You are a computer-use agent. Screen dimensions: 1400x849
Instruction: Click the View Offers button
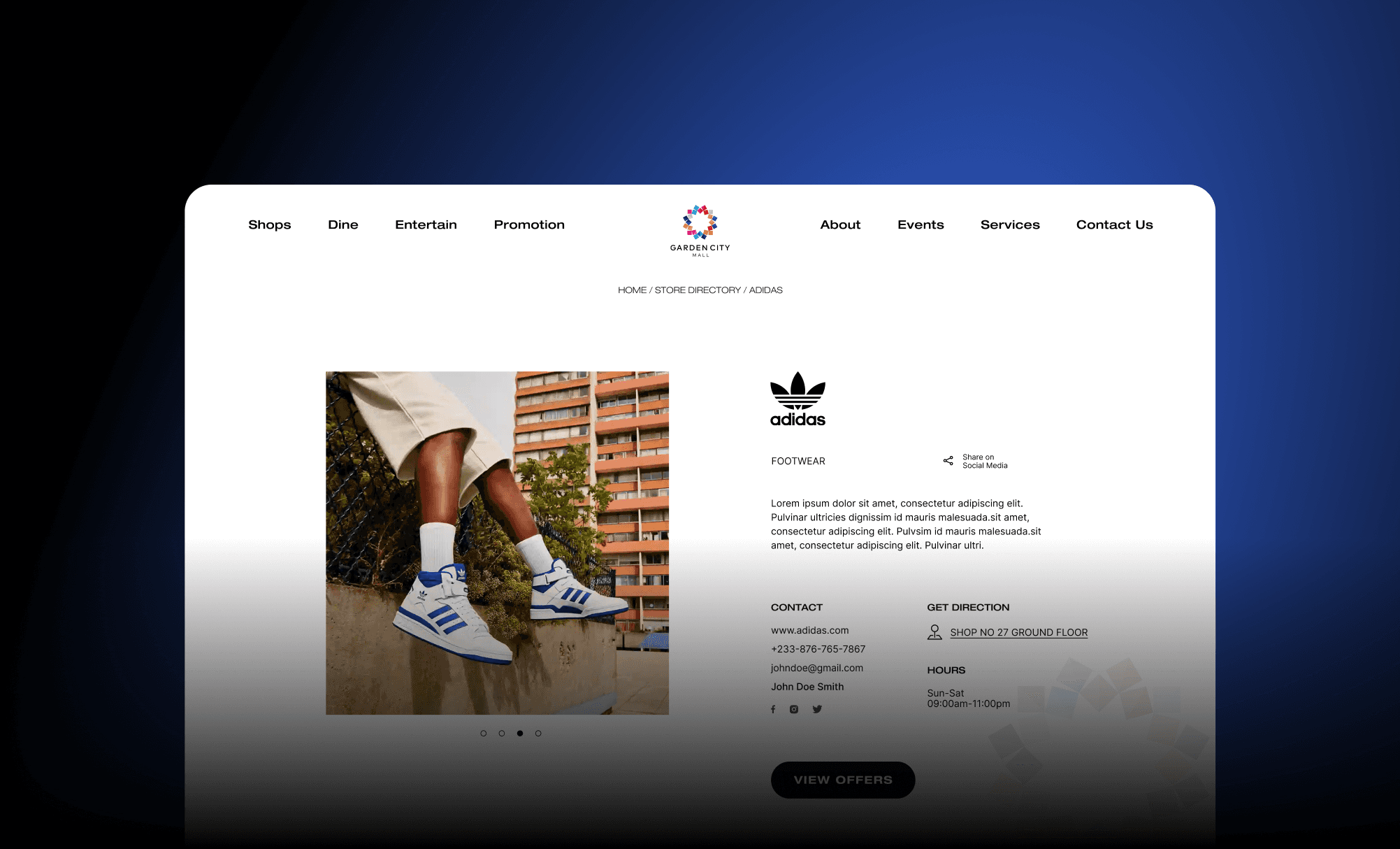tap(843, 780)
